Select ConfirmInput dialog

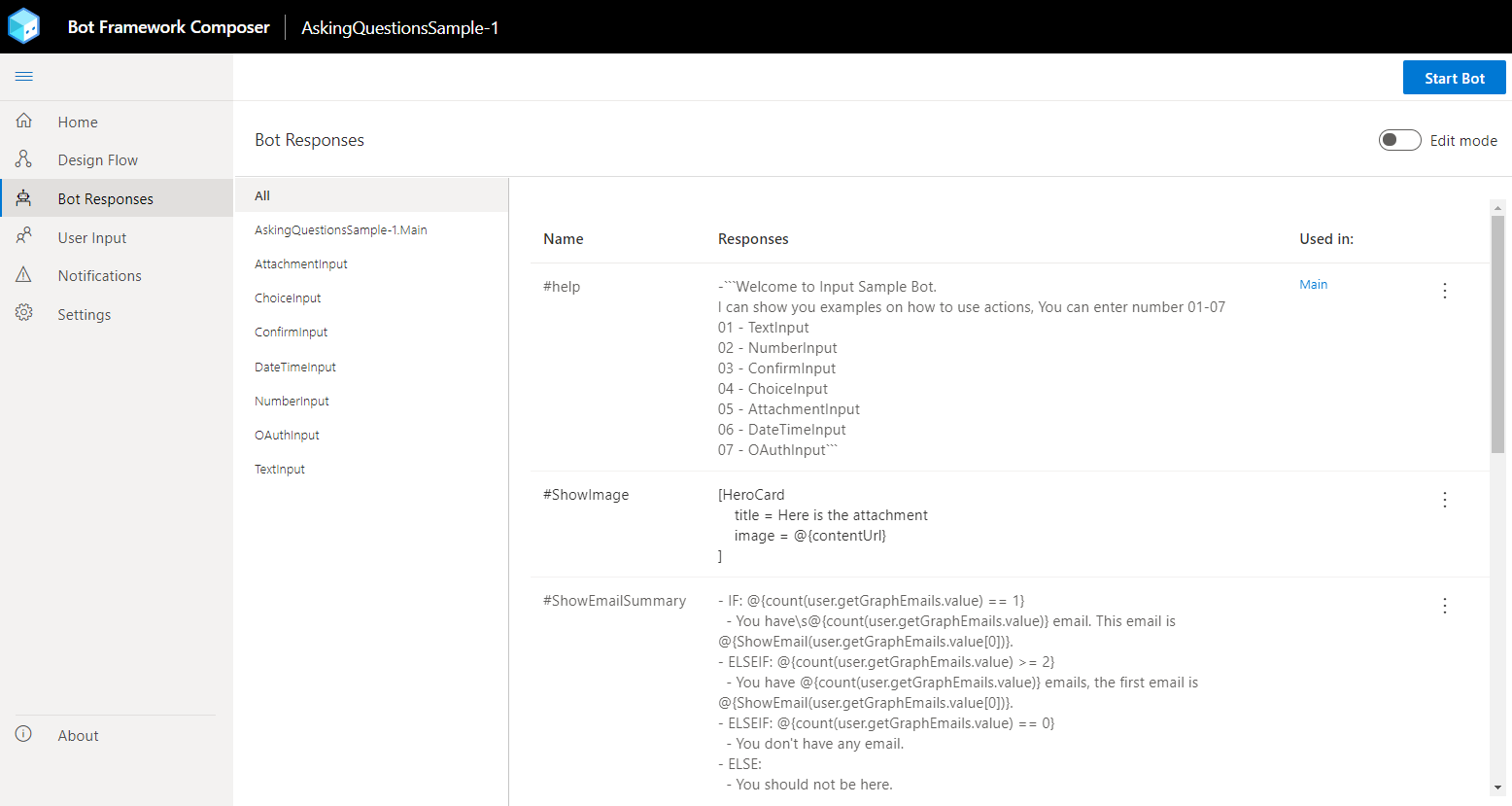(372, 332)
